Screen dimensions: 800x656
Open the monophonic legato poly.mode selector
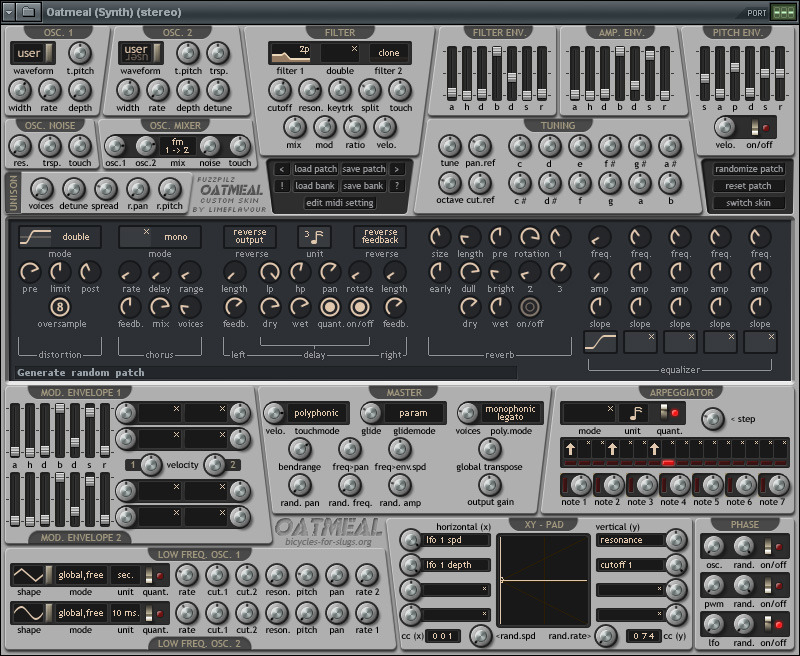pyautogui.click(x=510, y=413)
